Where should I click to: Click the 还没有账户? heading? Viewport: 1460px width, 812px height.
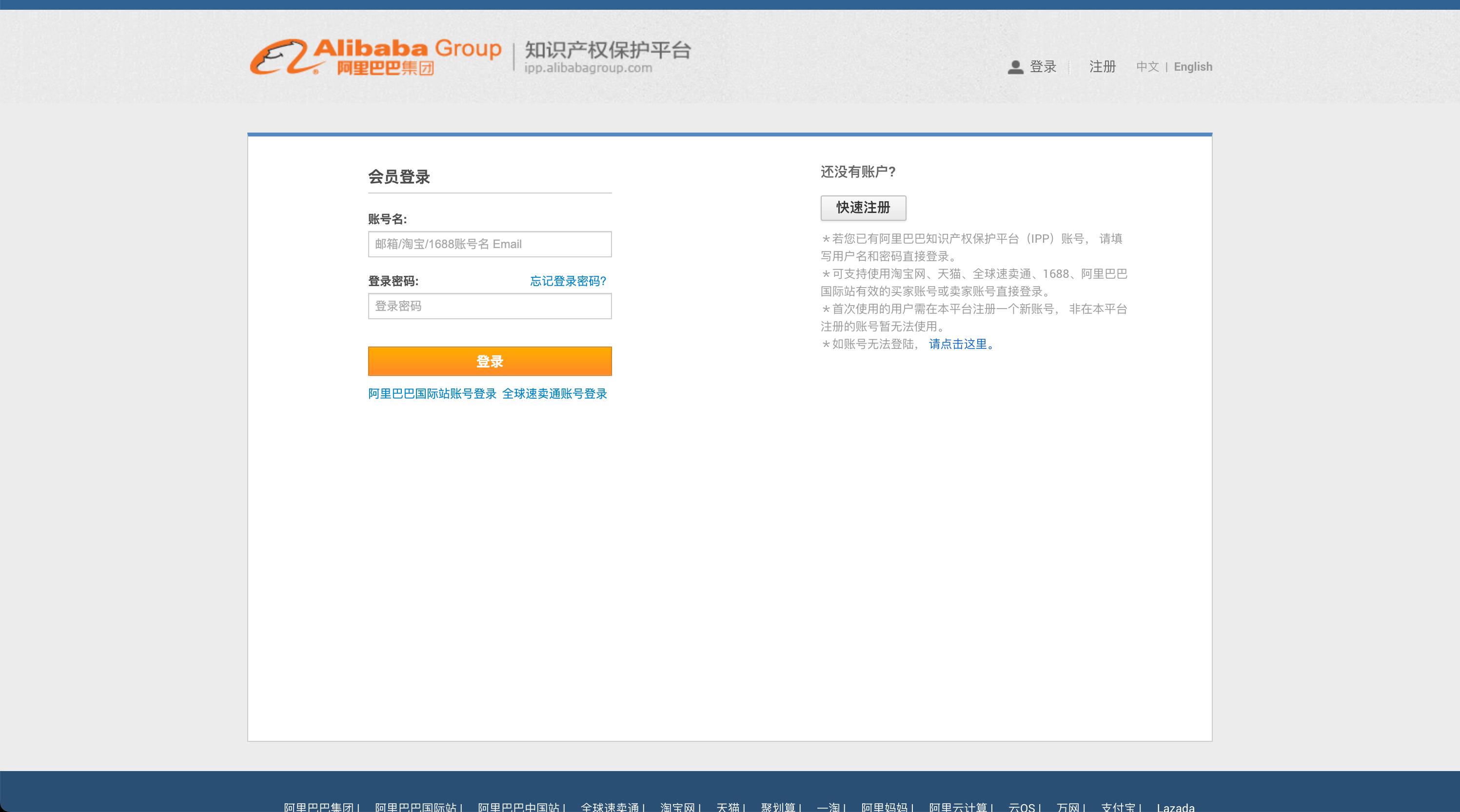pyautogui.click(x=858, y=172)
